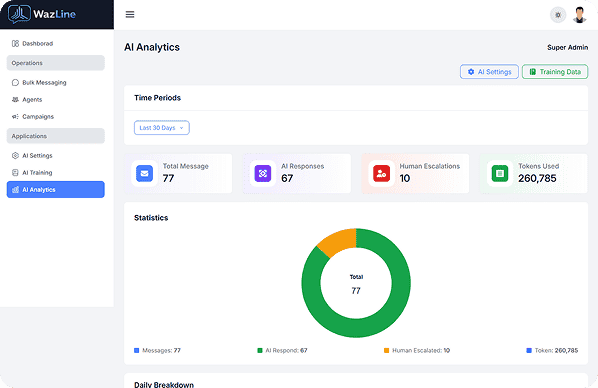The height and width of the screenshot is (388, 598).
Task: Click the donut center Total 77
Action: point(356,284)
